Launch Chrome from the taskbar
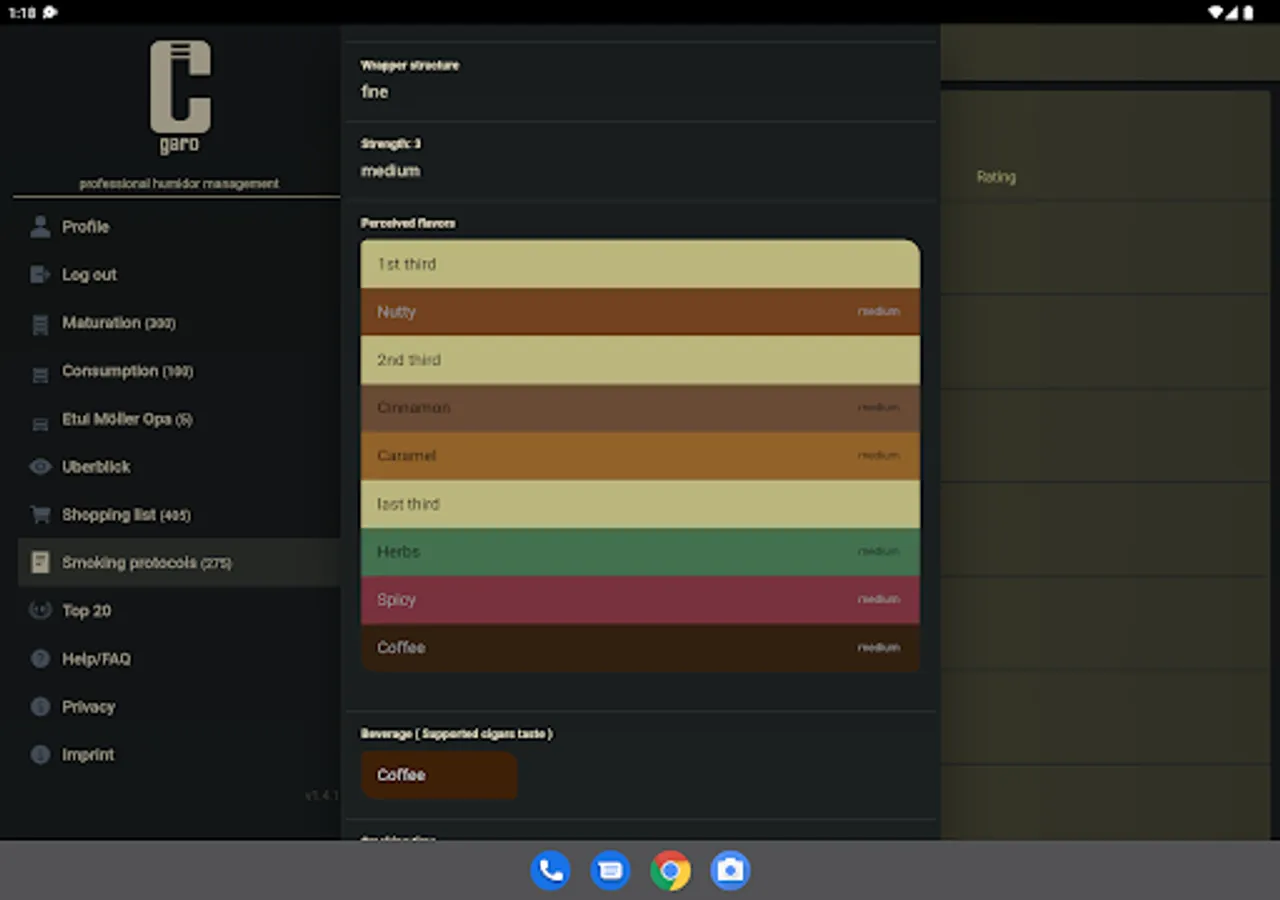This screenshot has width=1280, height=900. coord(670,870)
